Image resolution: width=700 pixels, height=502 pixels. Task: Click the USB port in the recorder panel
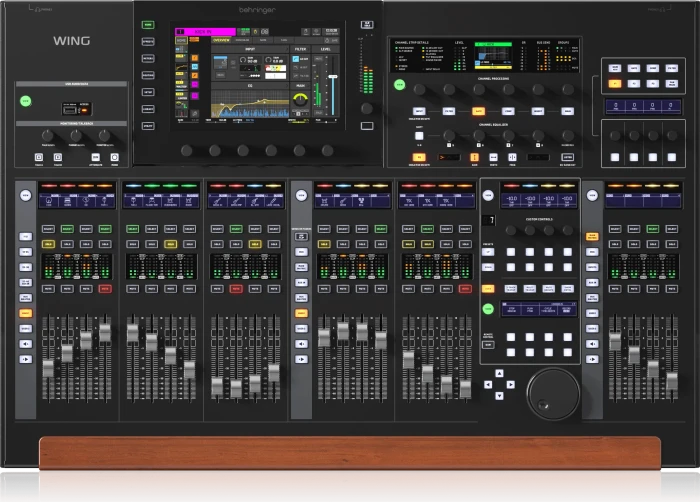click(x=70, y=110)
